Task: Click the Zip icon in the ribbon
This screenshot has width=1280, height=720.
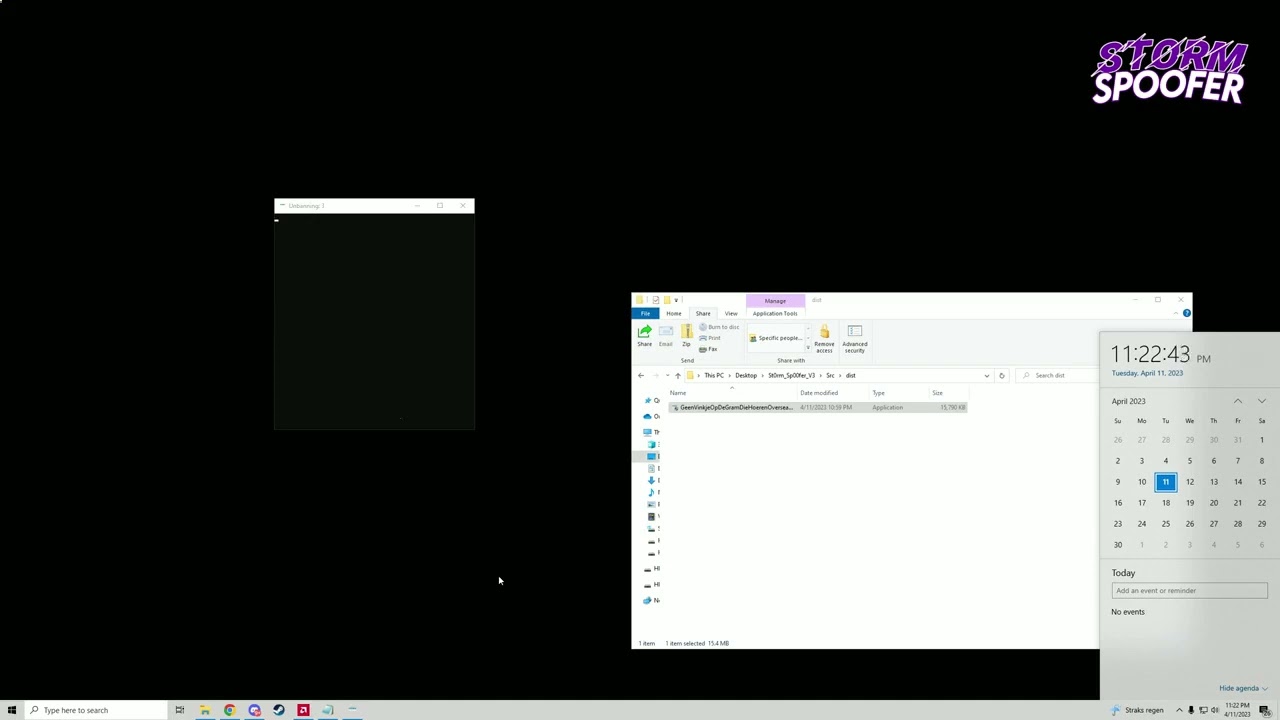Action: 686,336
